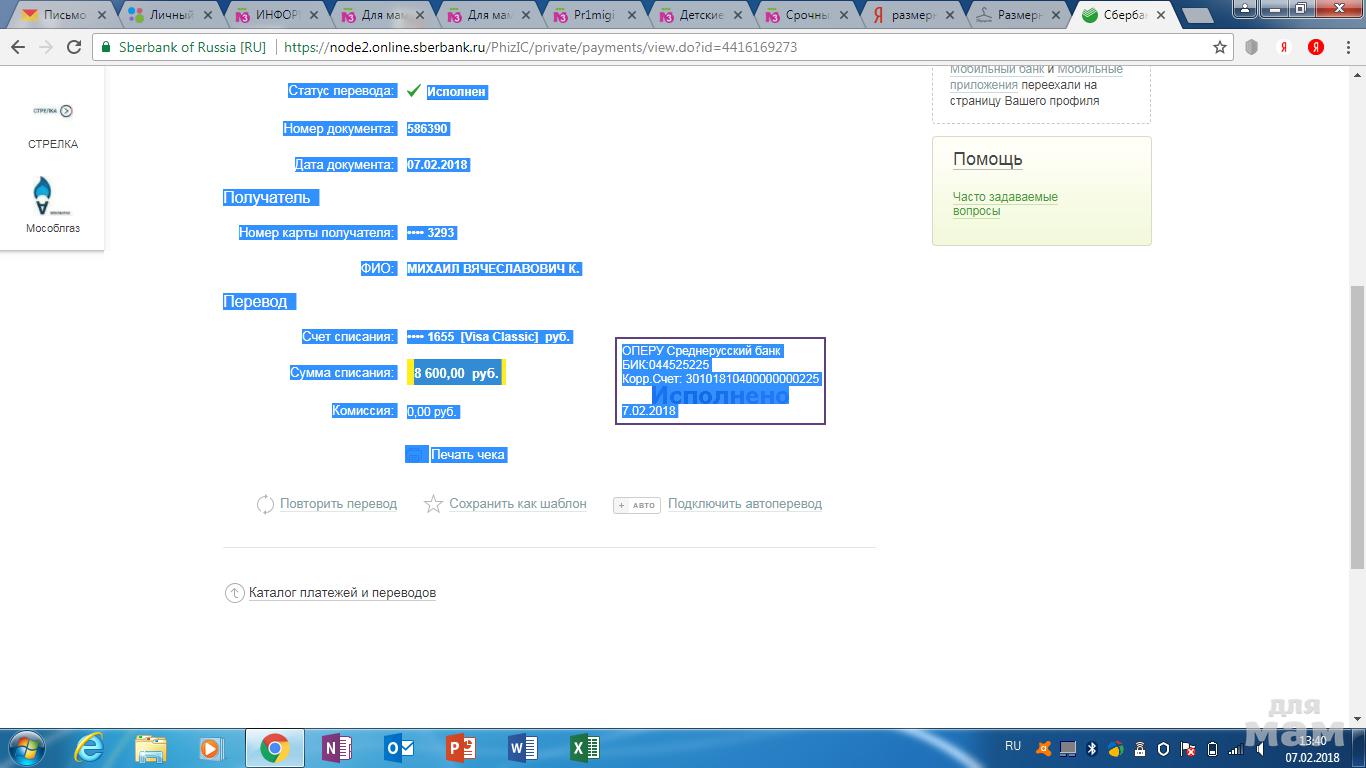Click the RU language indicator in the tray

coord(1013,746)
